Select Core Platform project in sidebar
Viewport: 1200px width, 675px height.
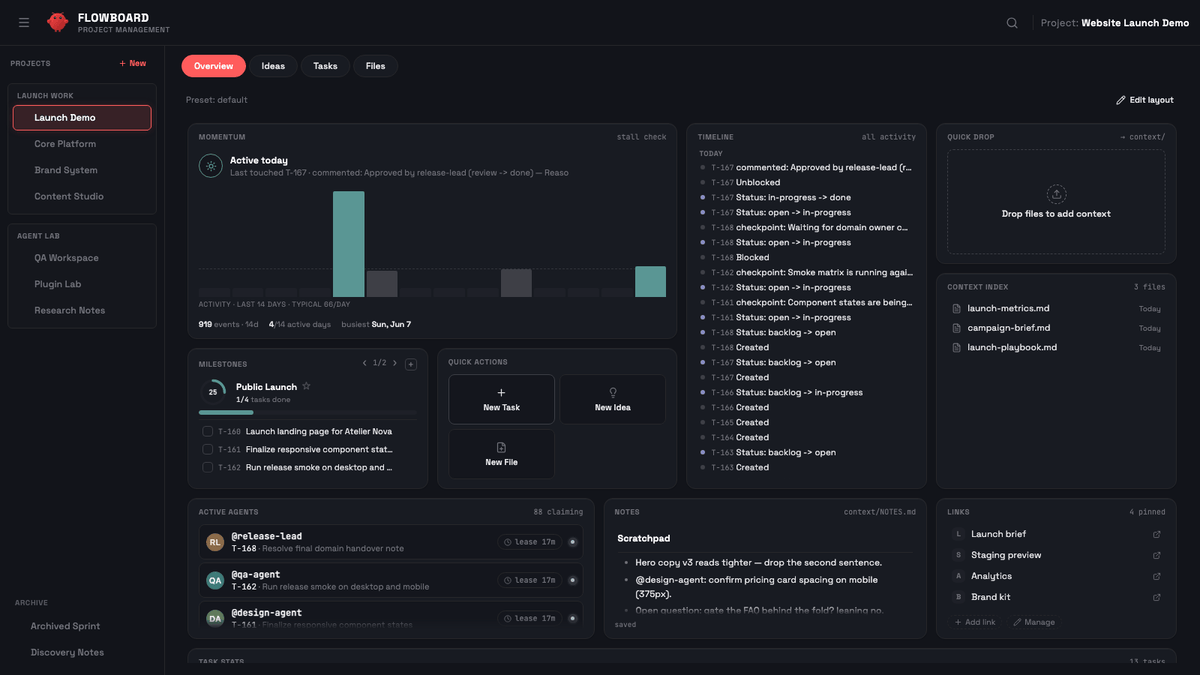click(82, 144)
